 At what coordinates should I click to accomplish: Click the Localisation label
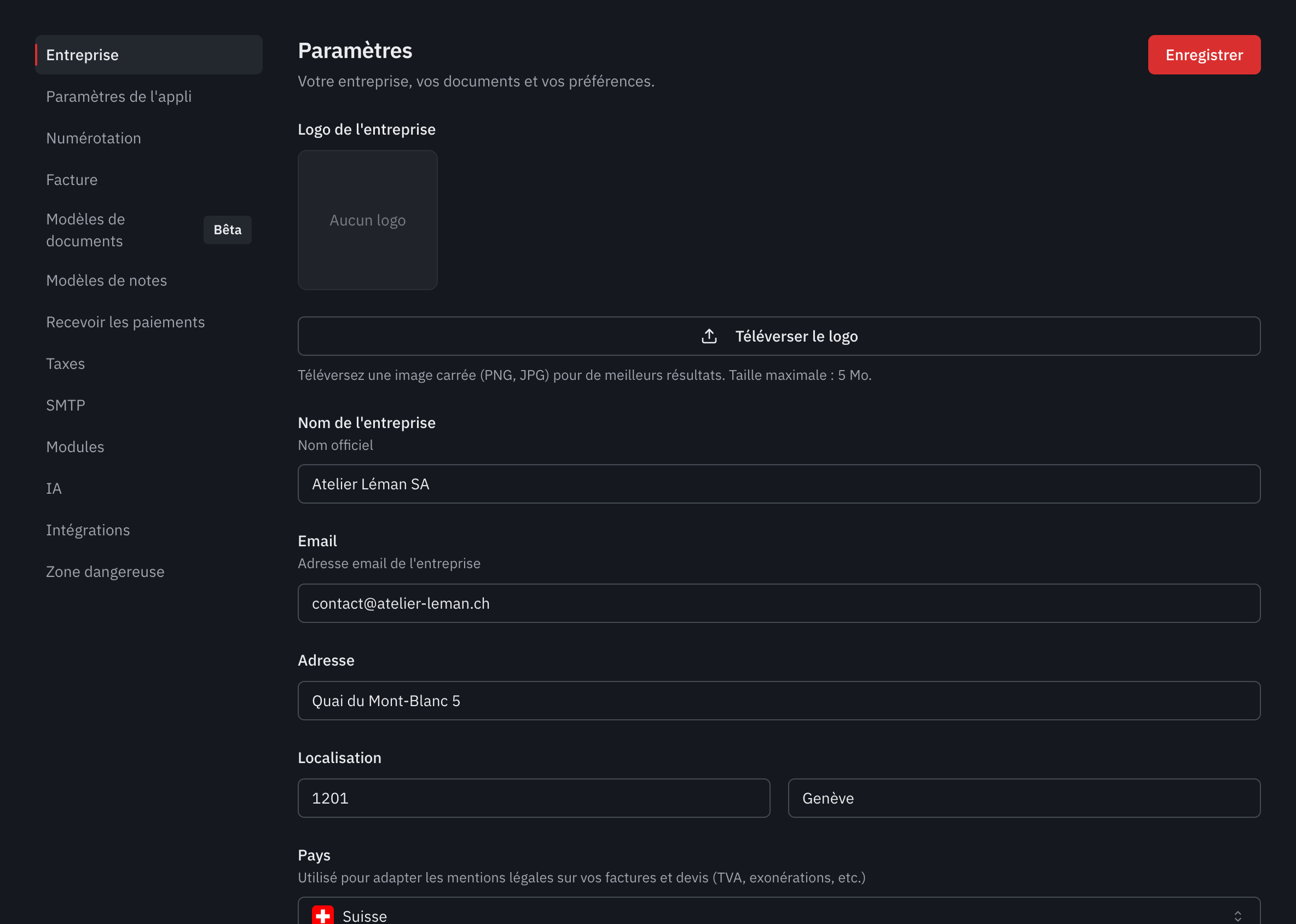340,757
